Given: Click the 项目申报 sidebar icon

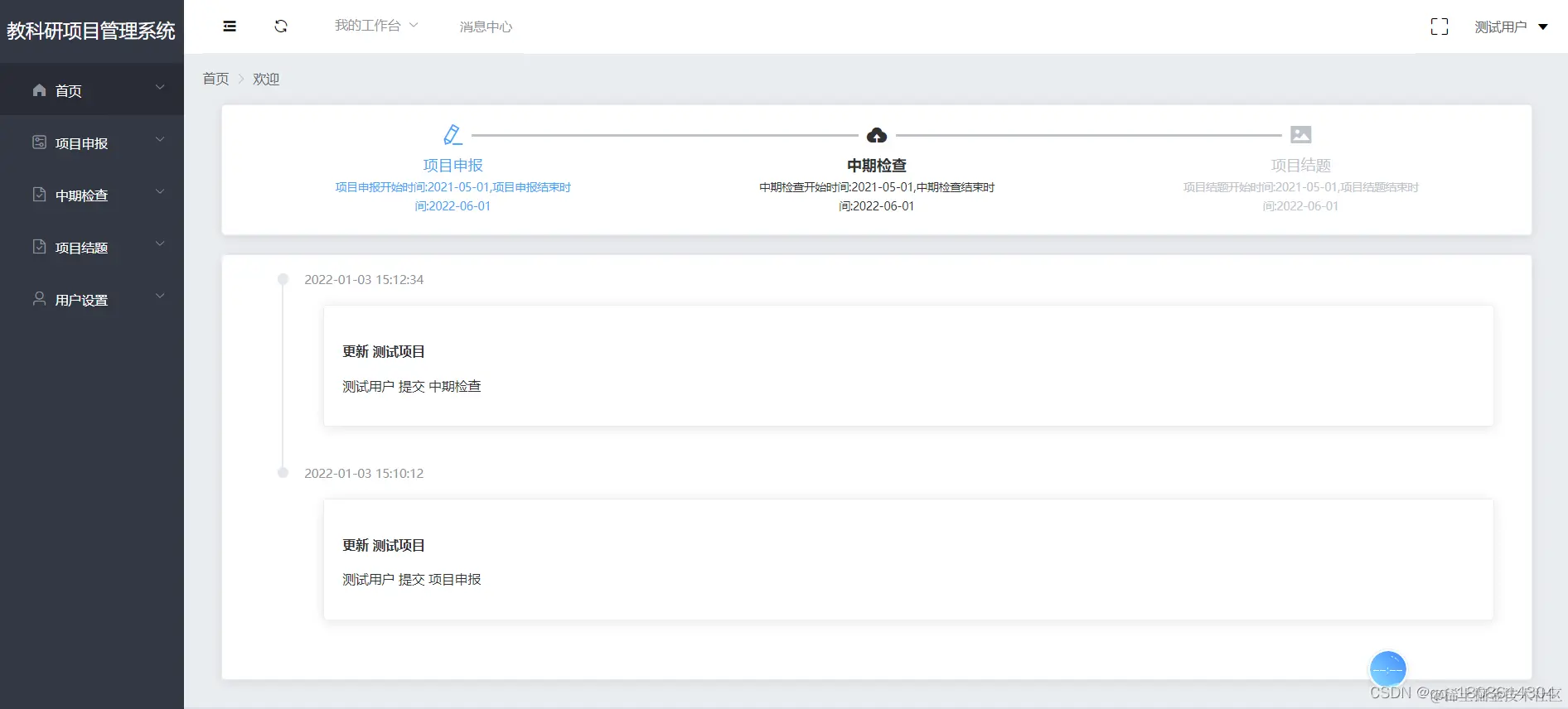Looking at the screenshot, I should click(39, 142).
